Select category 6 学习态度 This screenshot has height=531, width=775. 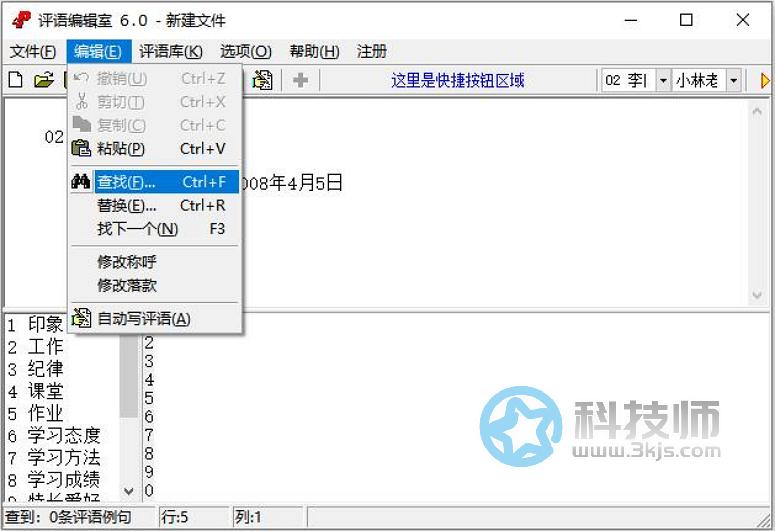pos(54,435)
